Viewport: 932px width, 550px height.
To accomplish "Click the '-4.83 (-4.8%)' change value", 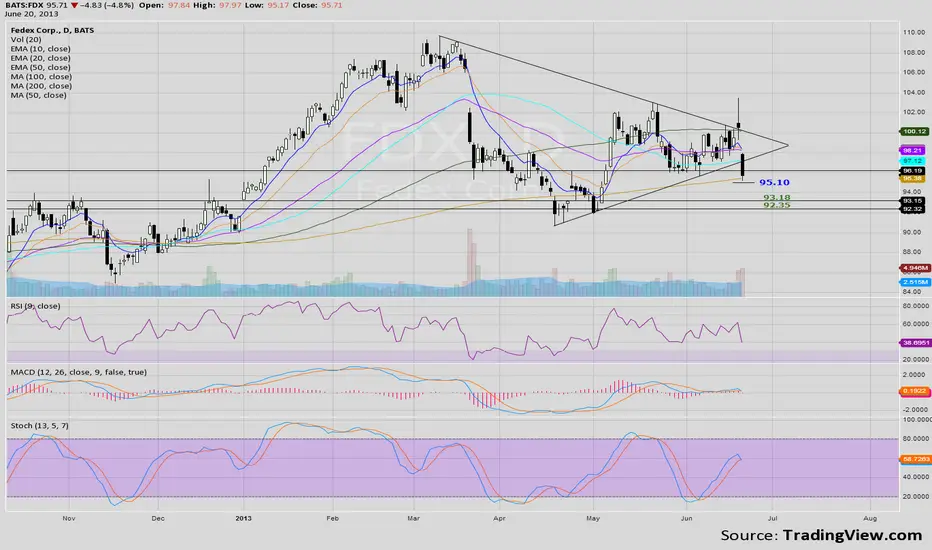I will pos(105,5).
